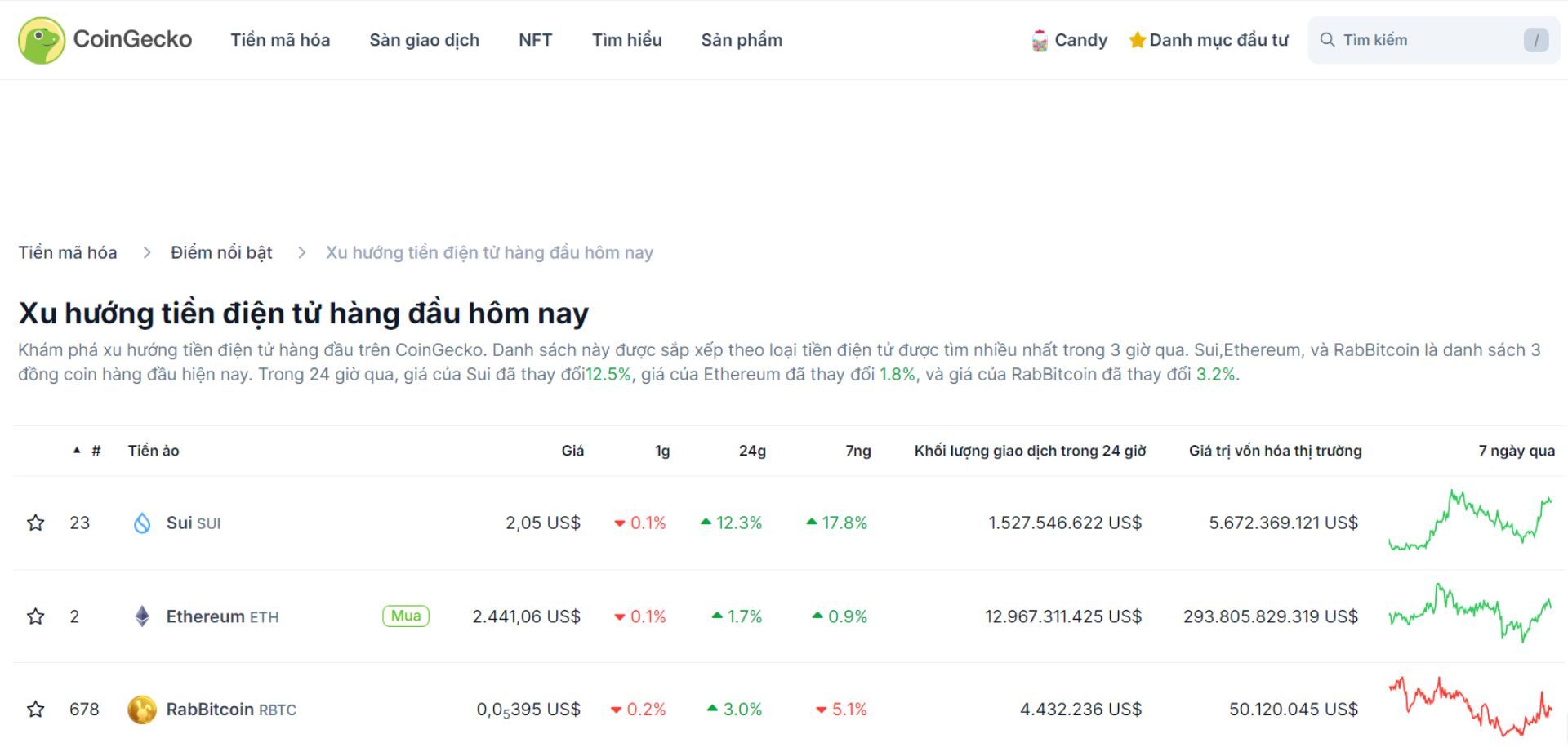
Task: Click the star icon next to Danh mục đầu tư
Action: [x=1136, y=39]
